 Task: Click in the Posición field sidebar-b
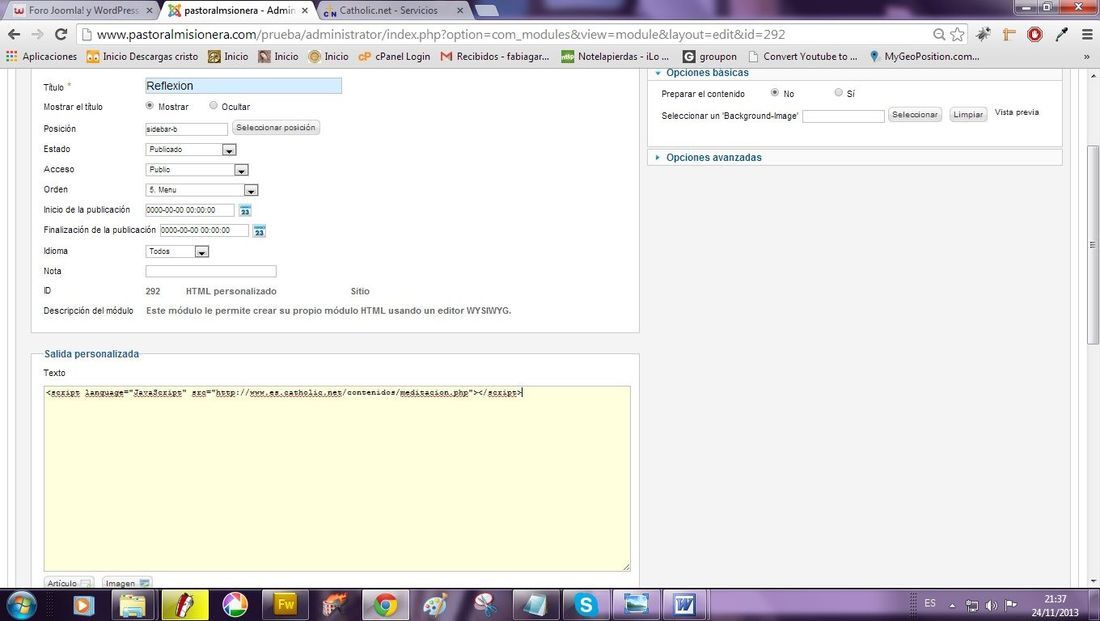tap(186, 129)
